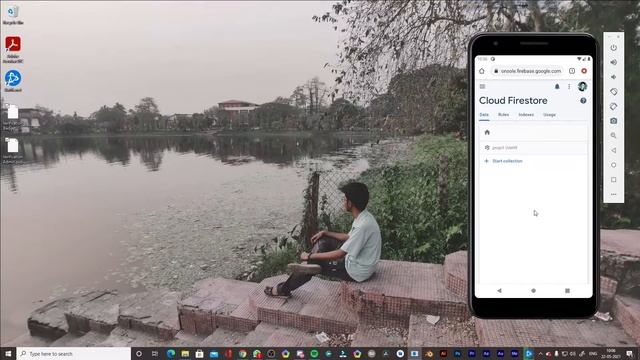The height and width of the screenshot is (360, 640).
Task: Click the emulator sidebar home circle
Action: (613, 165)
